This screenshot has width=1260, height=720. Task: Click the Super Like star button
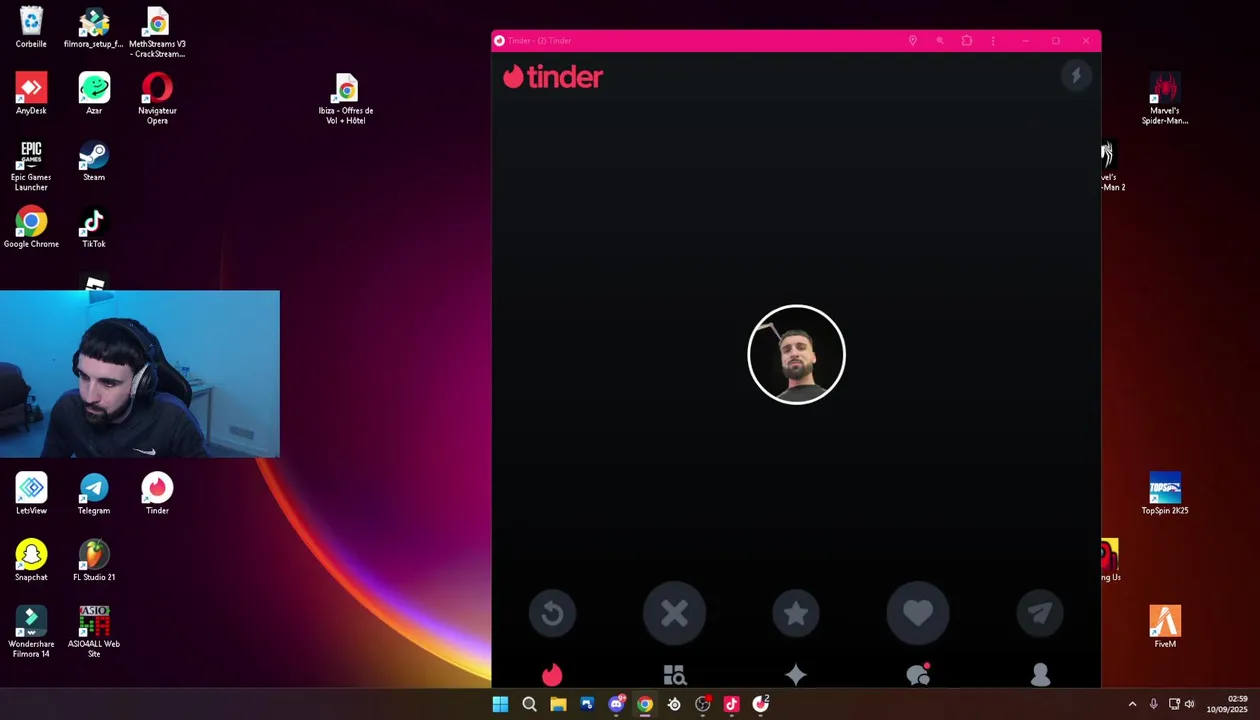coord(796,614)
